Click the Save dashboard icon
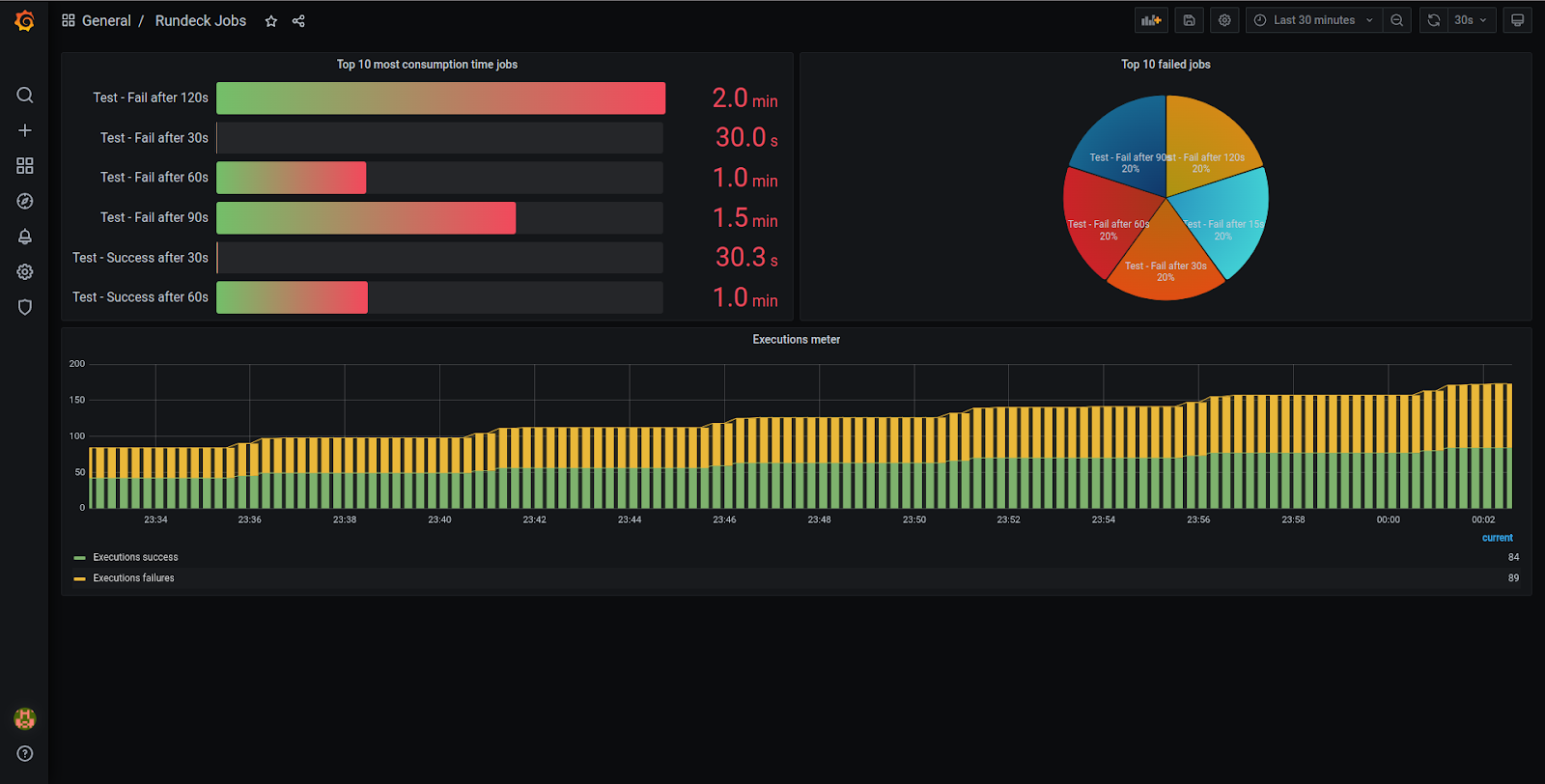The image size is (1545, 784). coord(1189,20)
